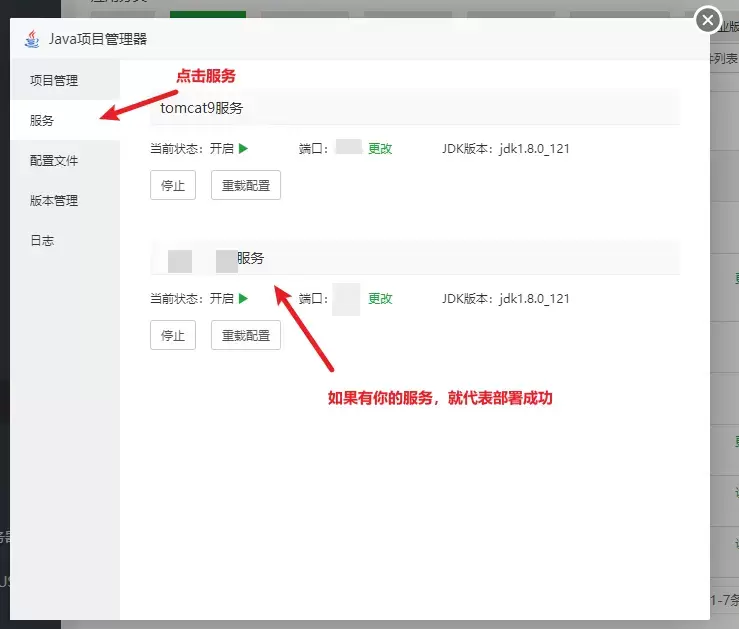Click the second service's section header

[x=250, y=258]
